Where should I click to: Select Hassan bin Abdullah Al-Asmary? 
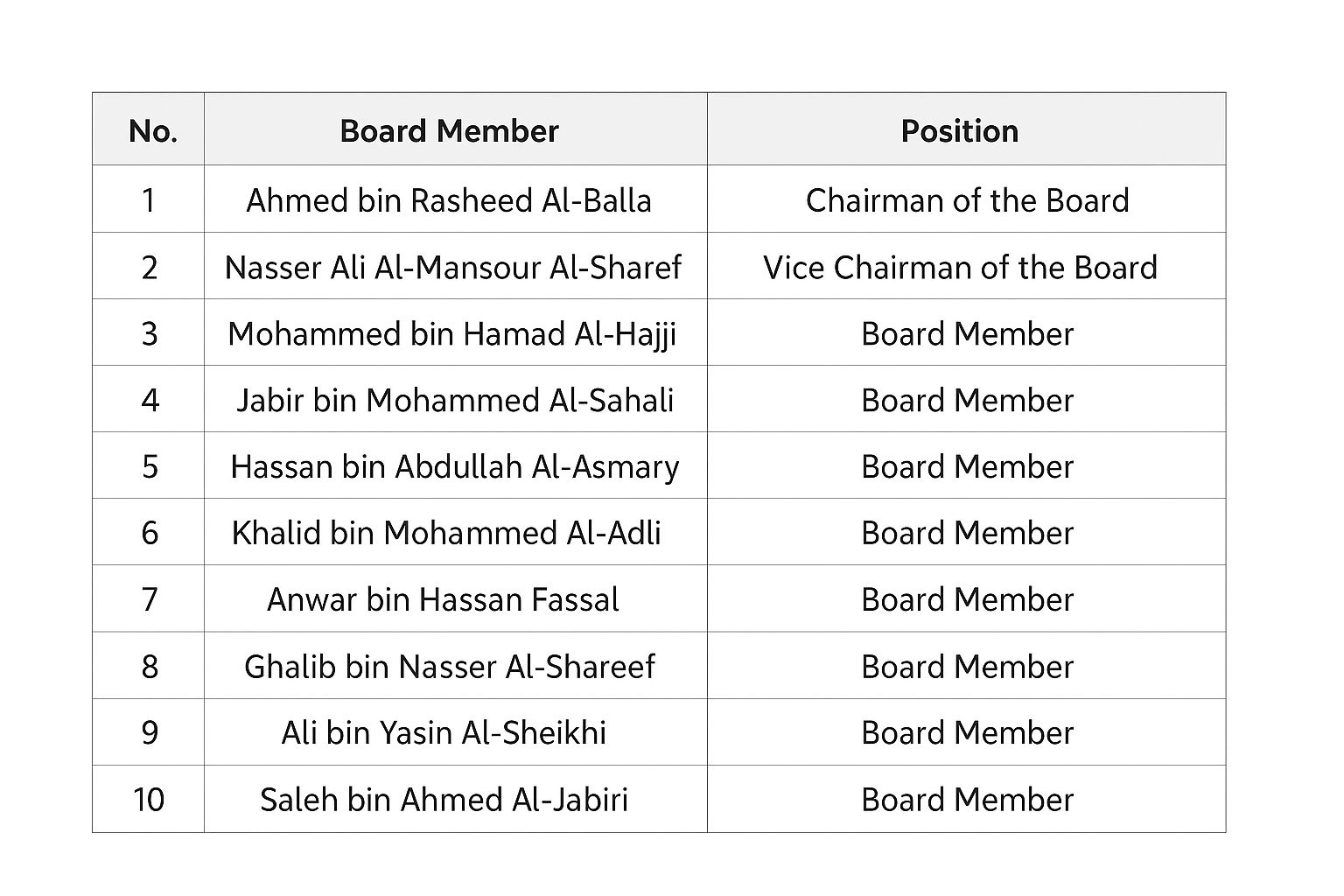click(454, 466)
